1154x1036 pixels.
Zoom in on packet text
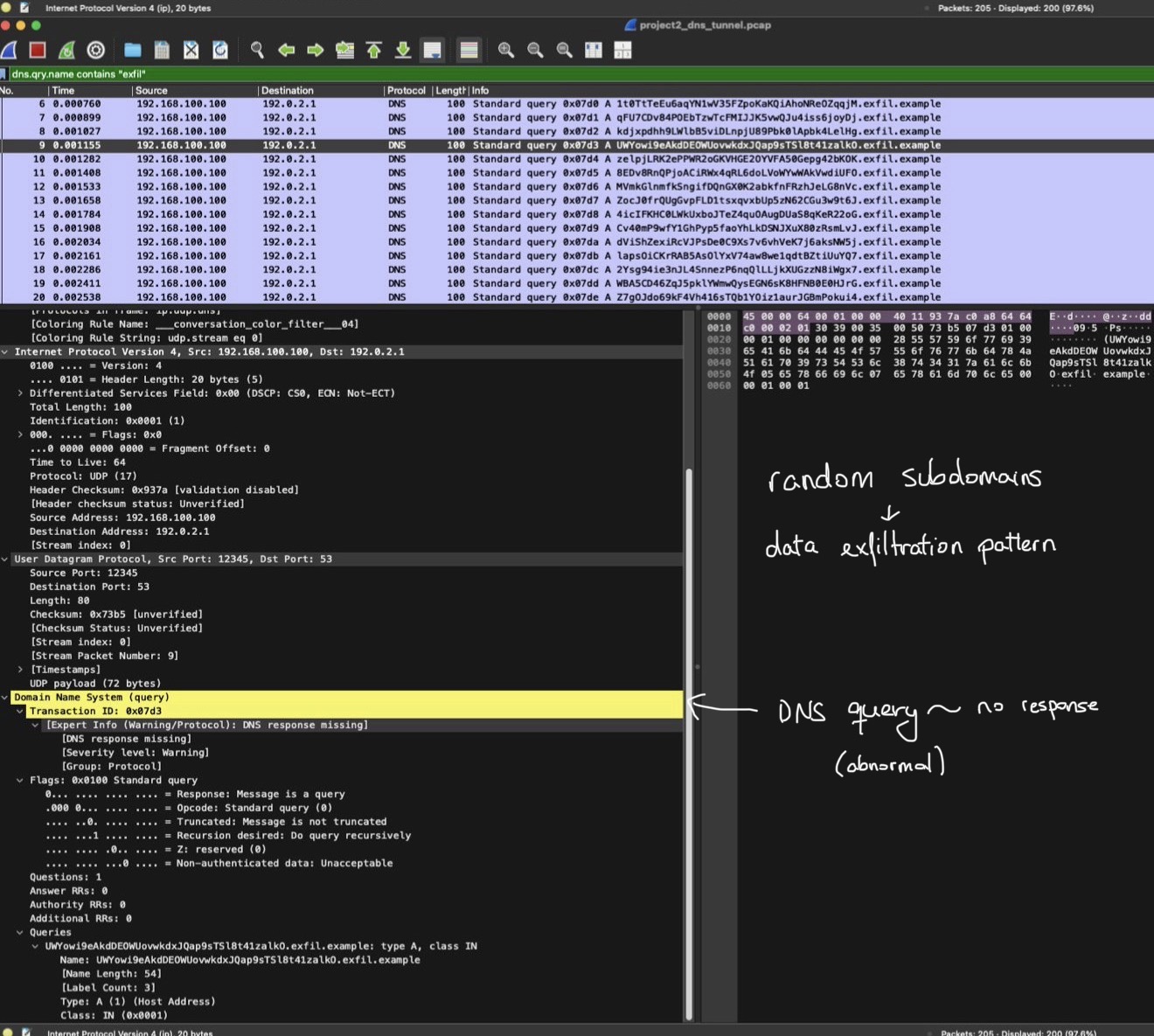(x=505, y=51)
